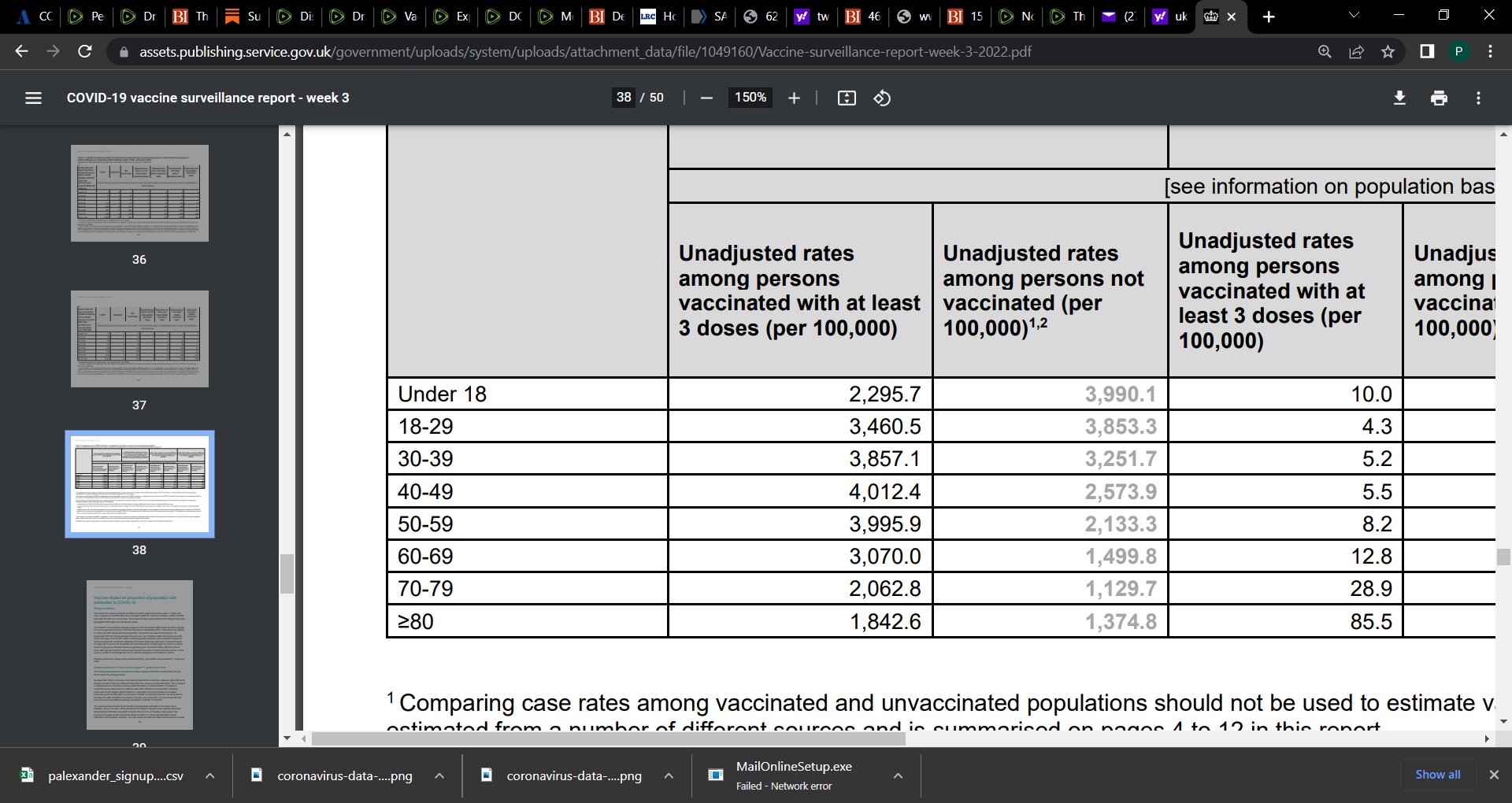1512x803 pixels.
Task: Open the palexander_signup csv file
Action: (x=115, y=775)
